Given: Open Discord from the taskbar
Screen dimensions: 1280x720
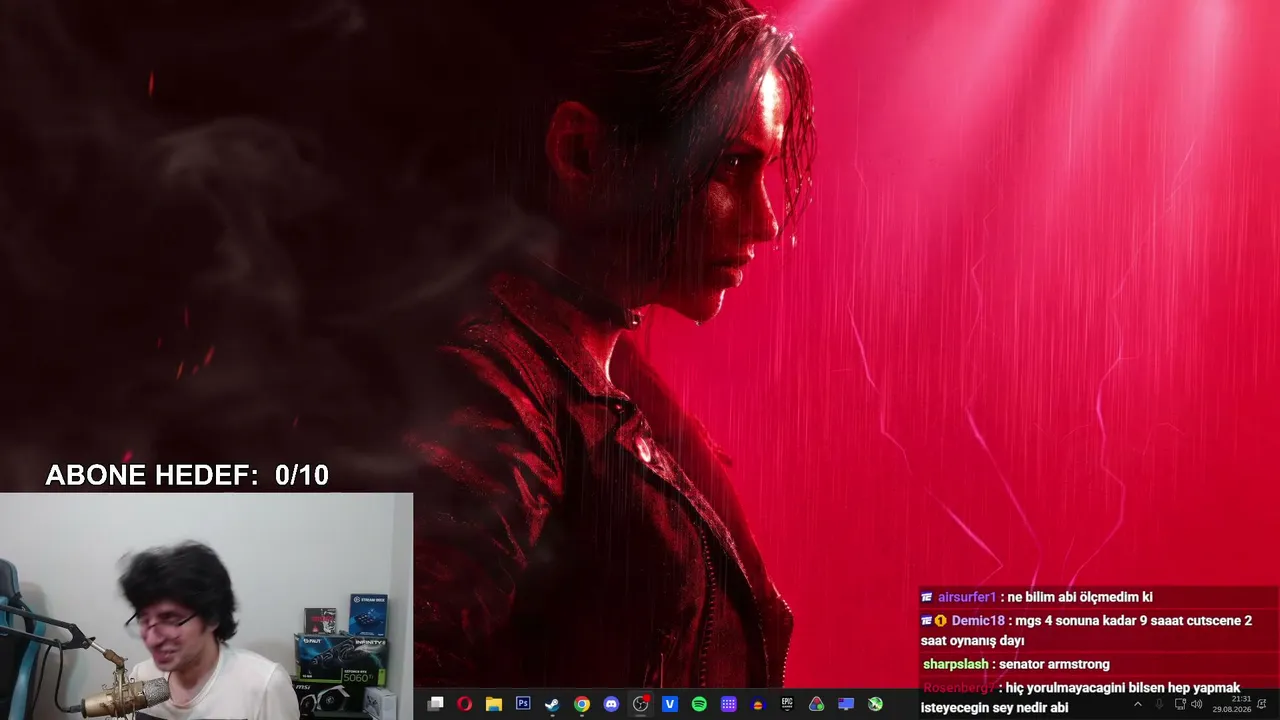Looking at the screenshot, I should coord(611,704).
